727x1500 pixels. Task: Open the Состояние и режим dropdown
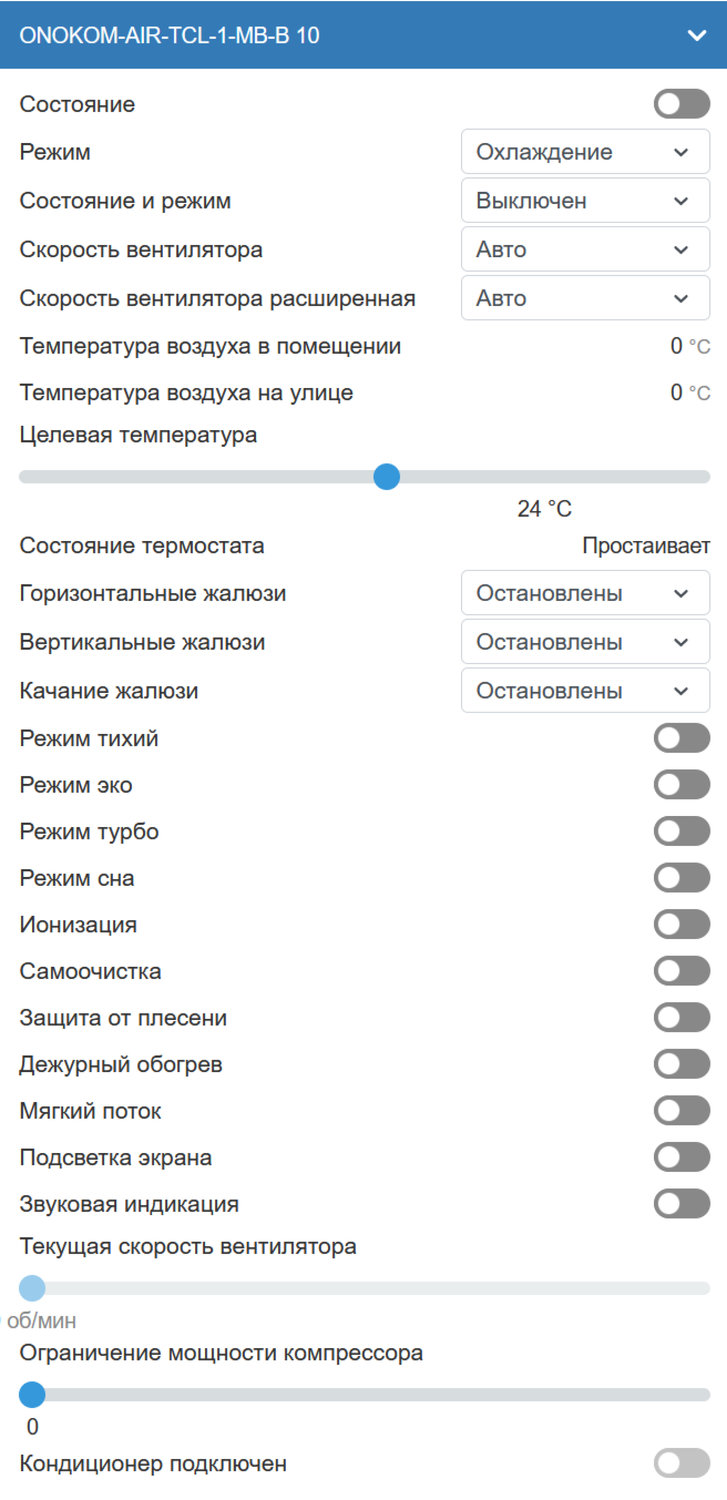(585, 201)
